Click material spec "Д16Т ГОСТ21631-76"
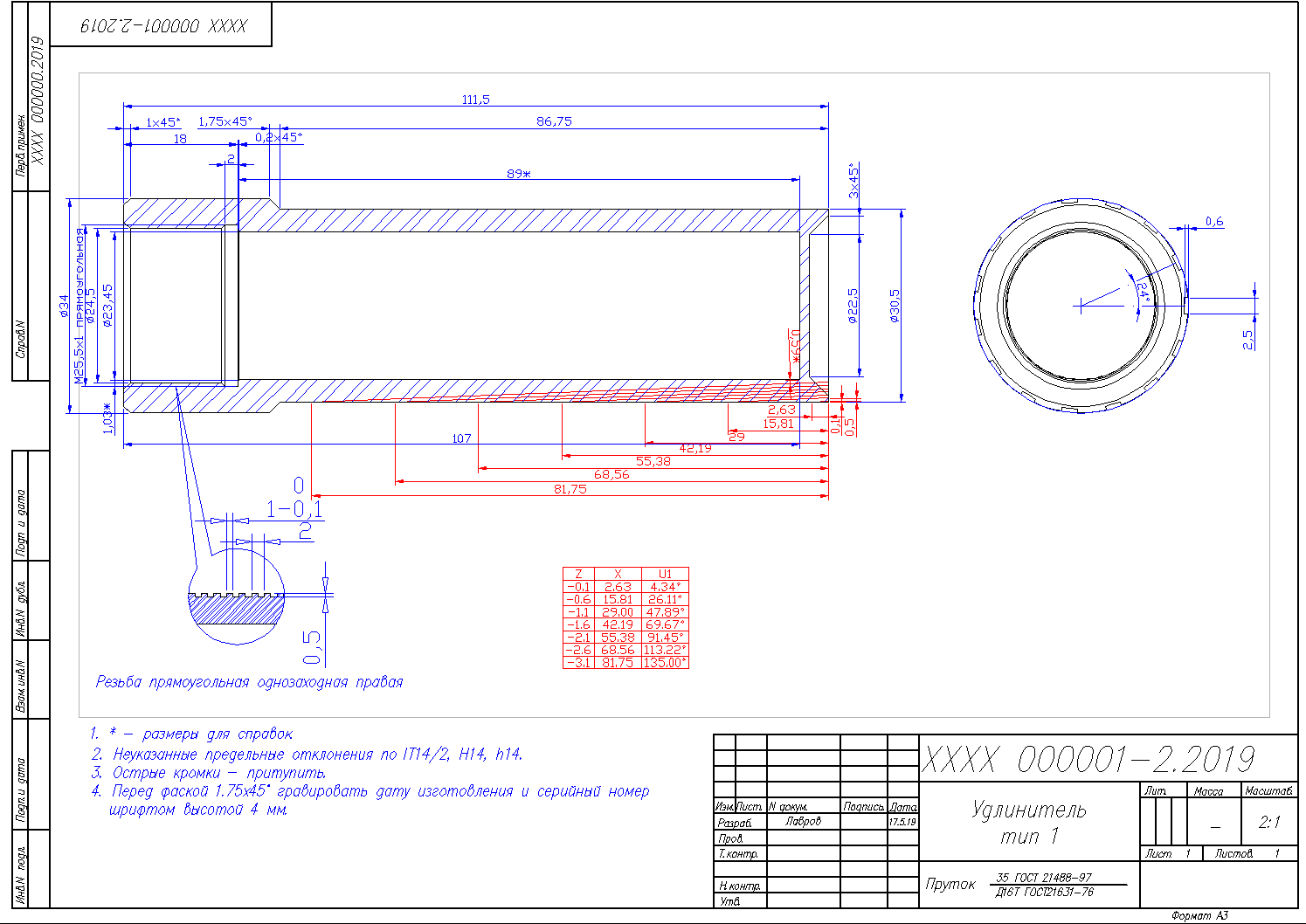Screen dimensions: 1306x924 coord(1044,892)
